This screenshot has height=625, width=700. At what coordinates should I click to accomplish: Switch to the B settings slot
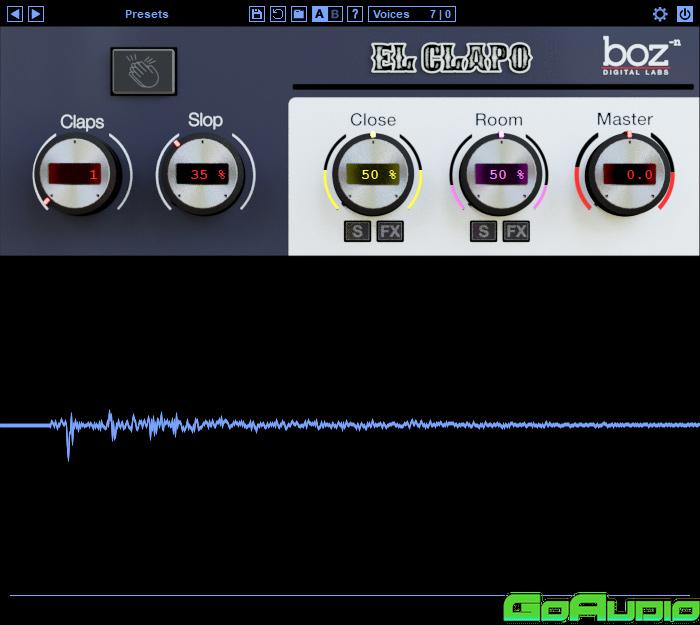(335, 14)
